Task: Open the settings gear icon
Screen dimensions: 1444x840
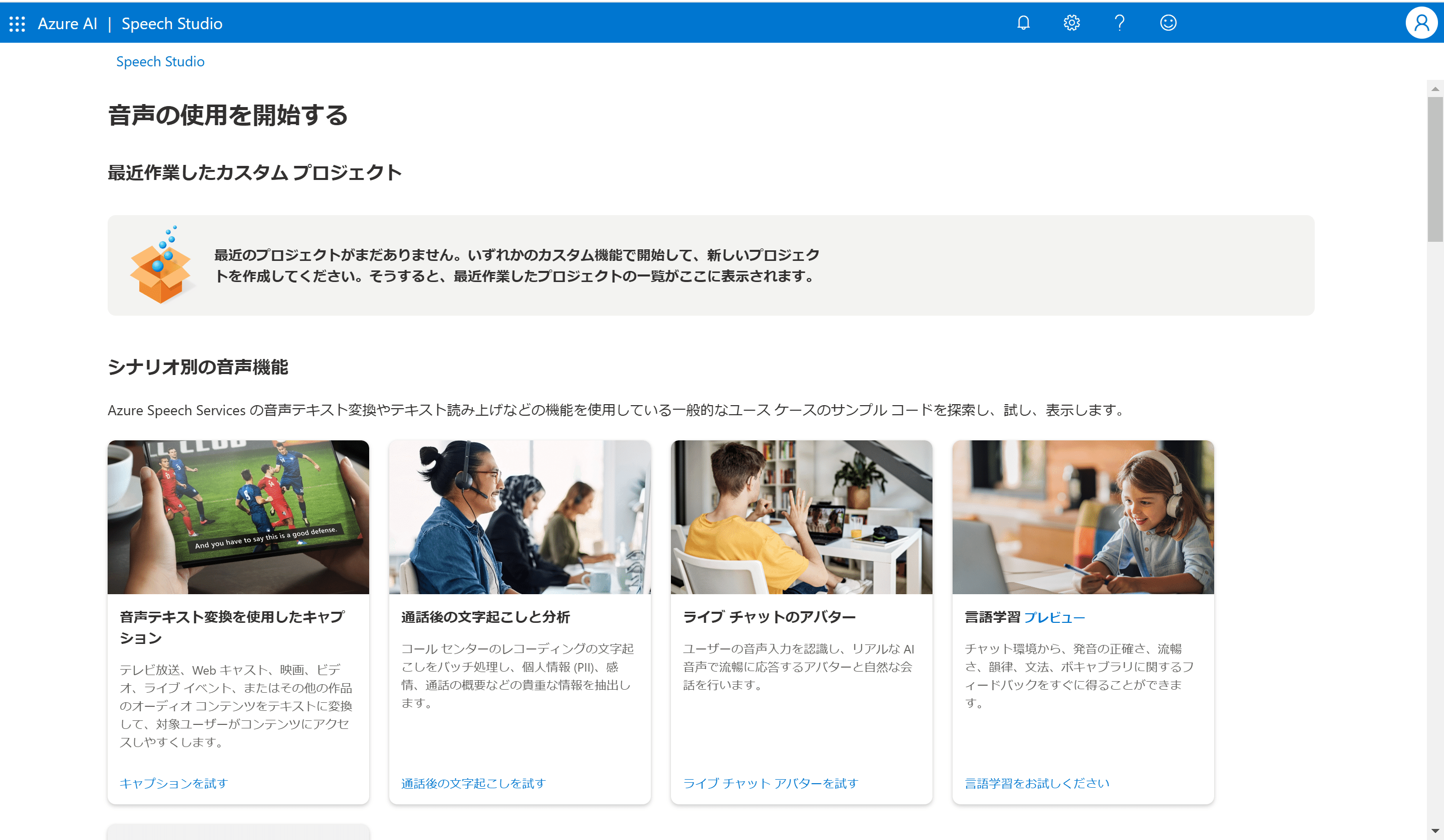Action: (x=1071, y=23)
